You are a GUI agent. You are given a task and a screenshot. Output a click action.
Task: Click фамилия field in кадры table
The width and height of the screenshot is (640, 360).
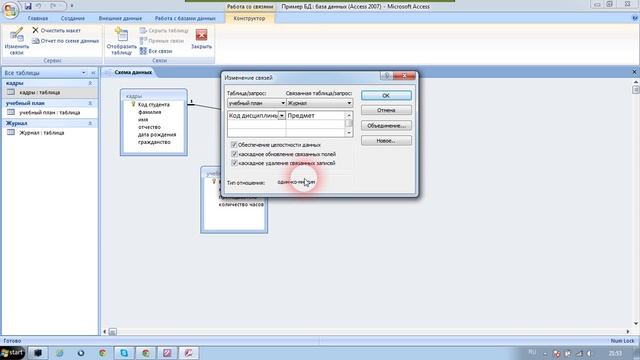tap(149, 112)
